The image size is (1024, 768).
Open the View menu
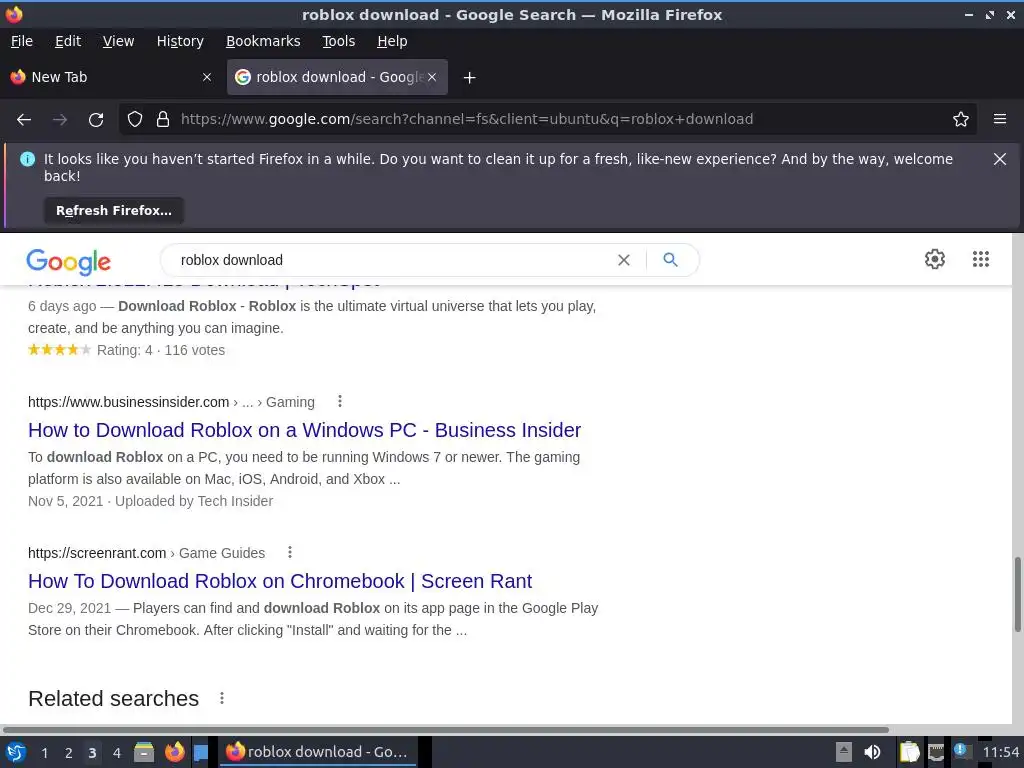pos(118,41)
